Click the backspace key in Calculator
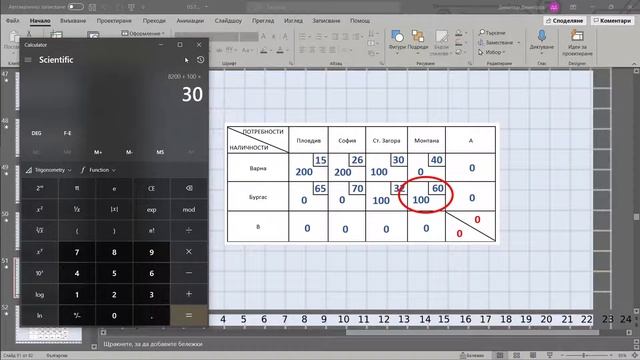The image size is (640, 360). coord(189,188)
